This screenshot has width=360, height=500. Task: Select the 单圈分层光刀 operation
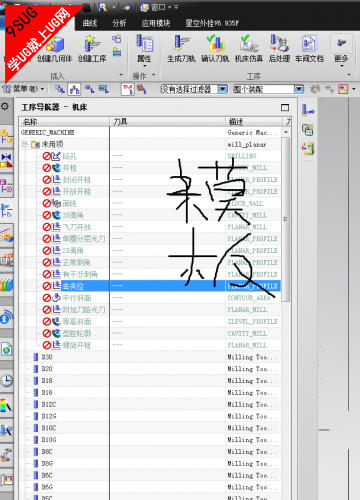84,239
